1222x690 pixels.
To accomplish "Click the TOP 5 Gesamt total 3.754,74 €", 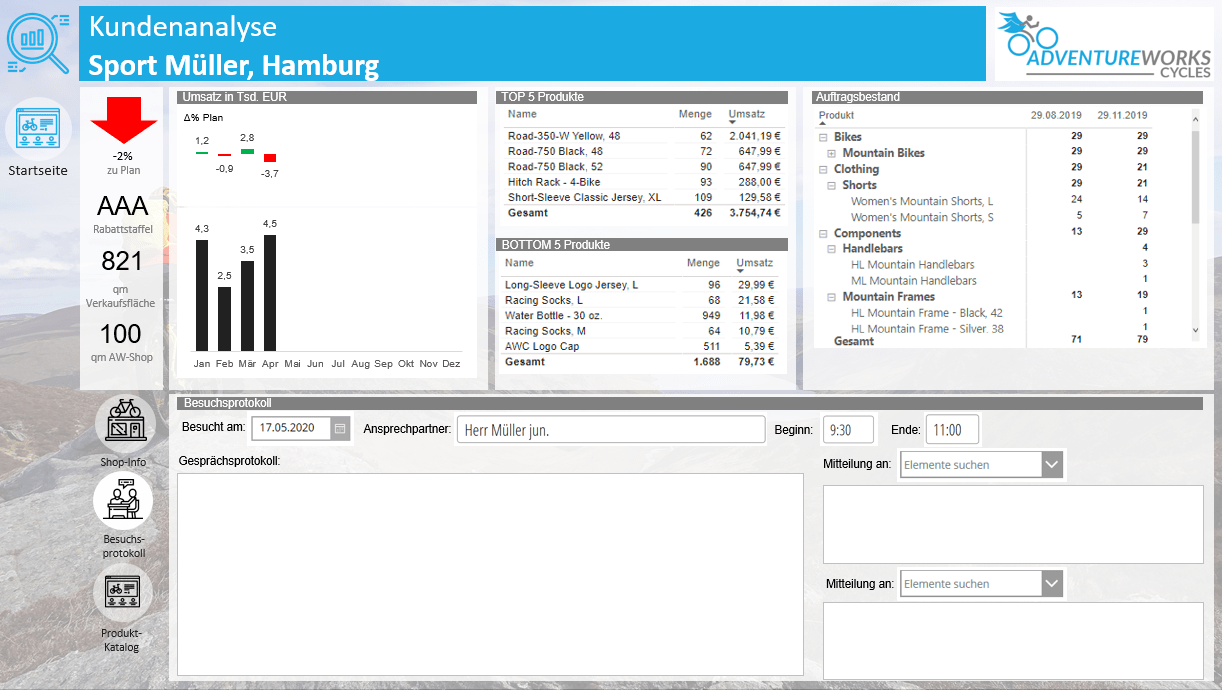I will [x=754, y=213].
